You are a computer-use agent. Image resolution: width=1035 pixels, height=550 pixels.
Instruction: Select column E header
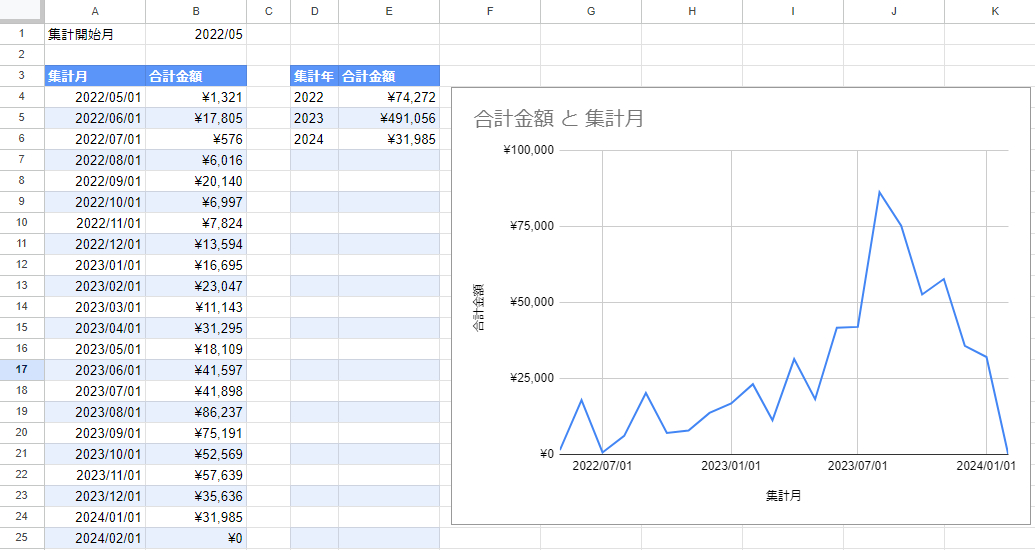(x=389, y=11)
